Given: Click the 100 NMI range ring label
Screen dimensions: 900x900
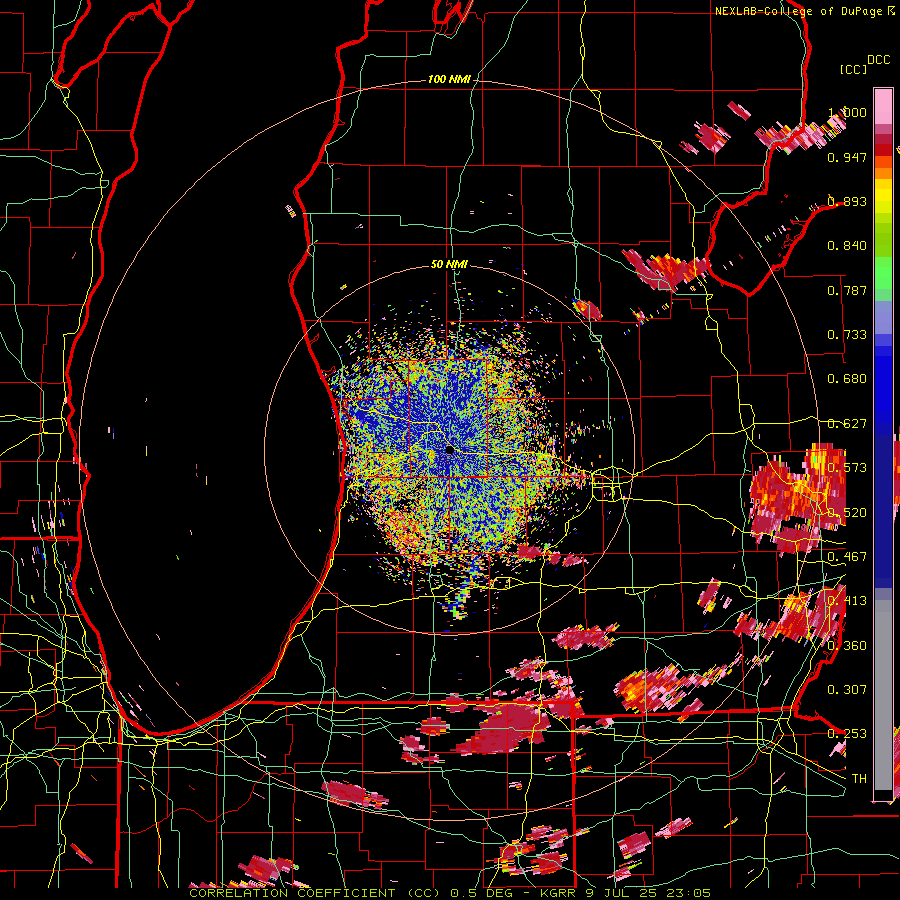Looking at the screenshot, I should pos(449,79).
